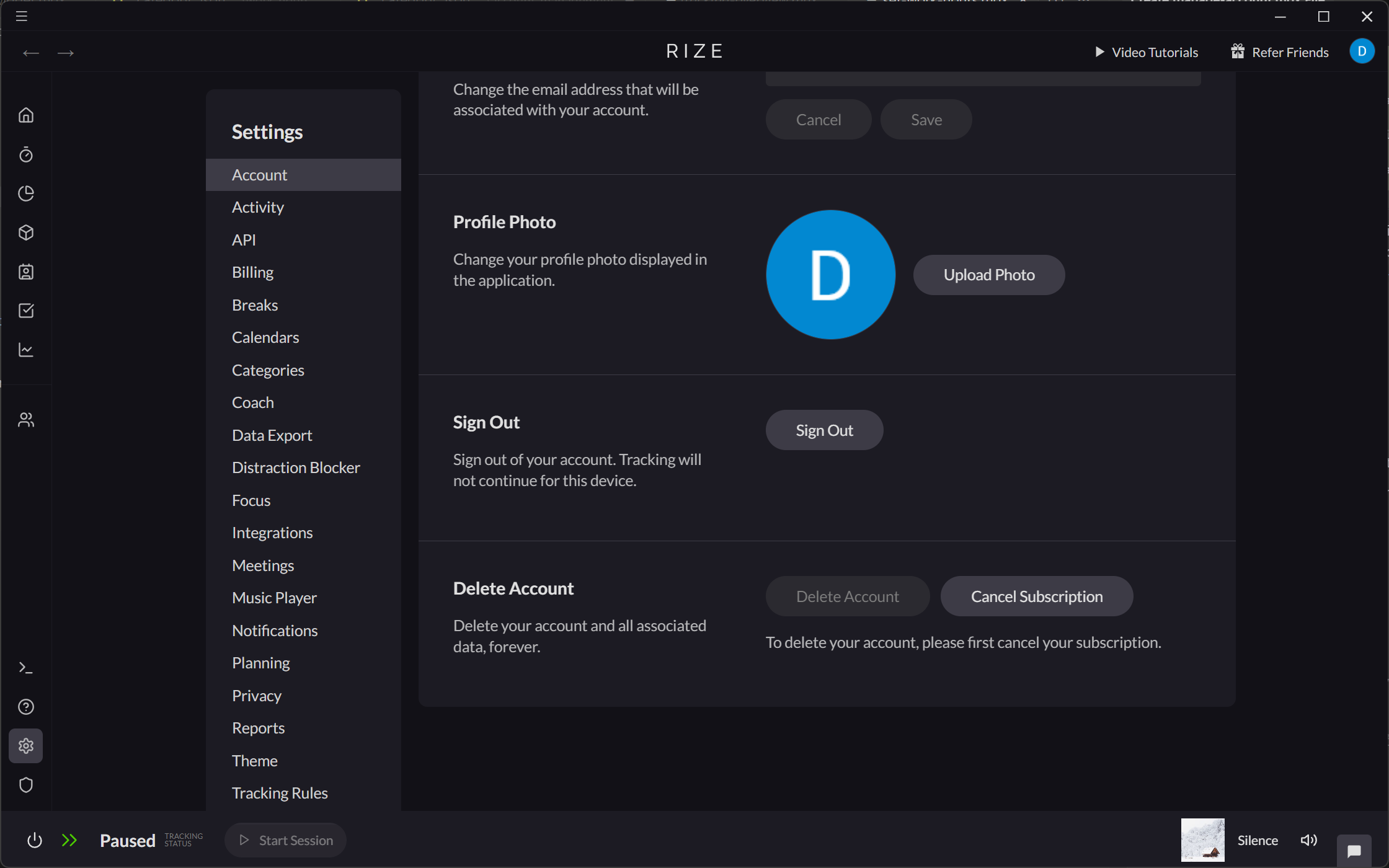Mute audio via the speaker icon
The height and width of the screenshot is (868, 1389).
point(1308,839)
